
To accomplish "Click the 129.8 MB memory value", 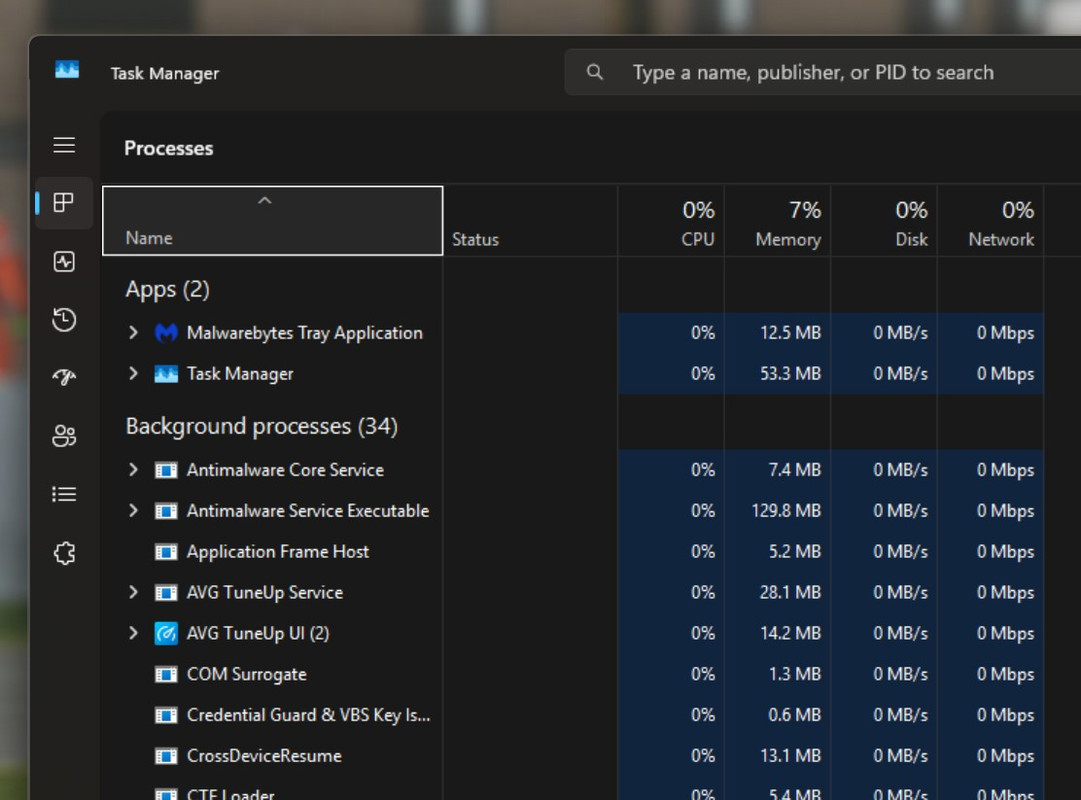I will tap(787, 511).
